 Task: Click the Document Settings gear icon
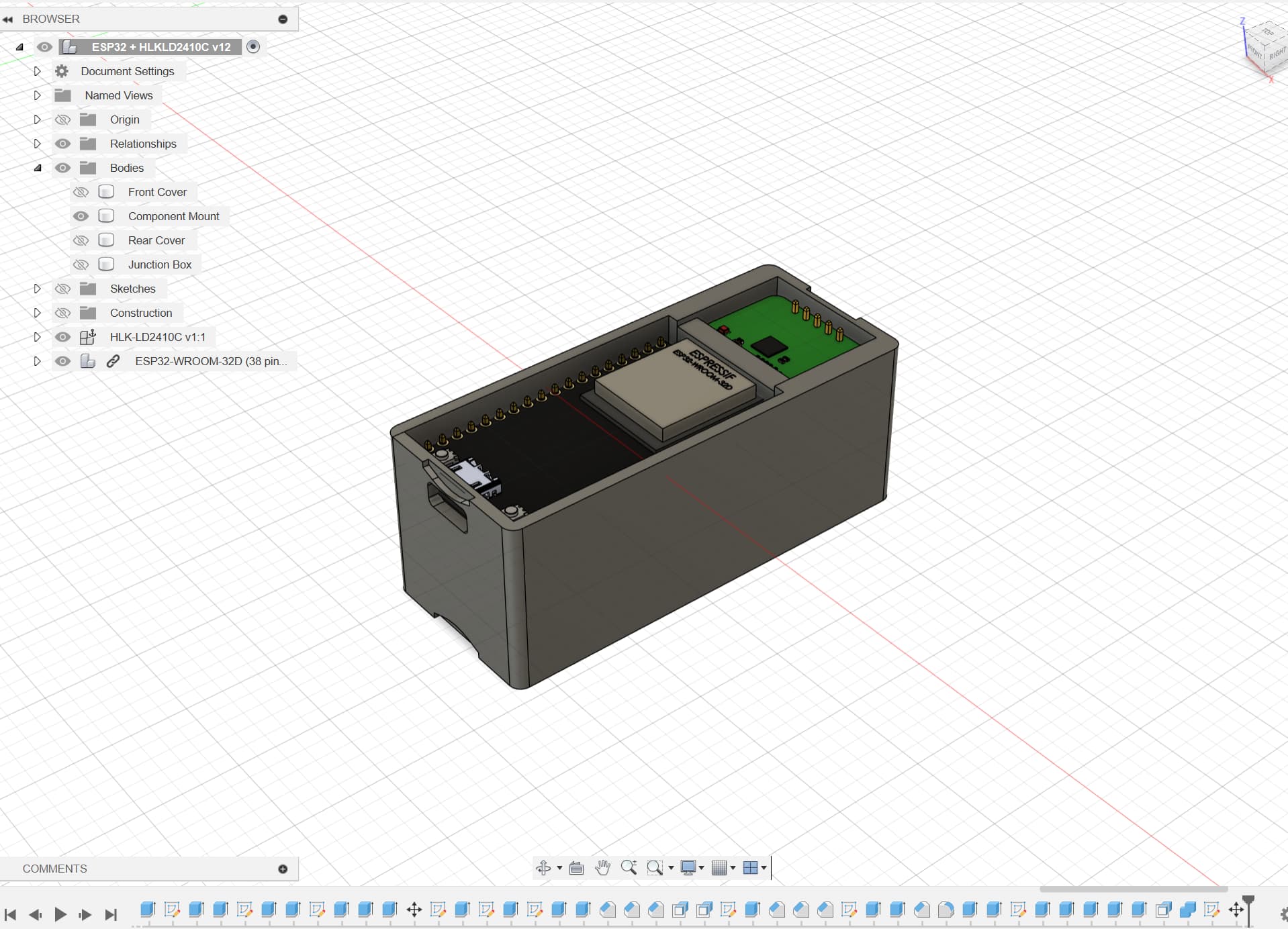click(x=62, y=71)
